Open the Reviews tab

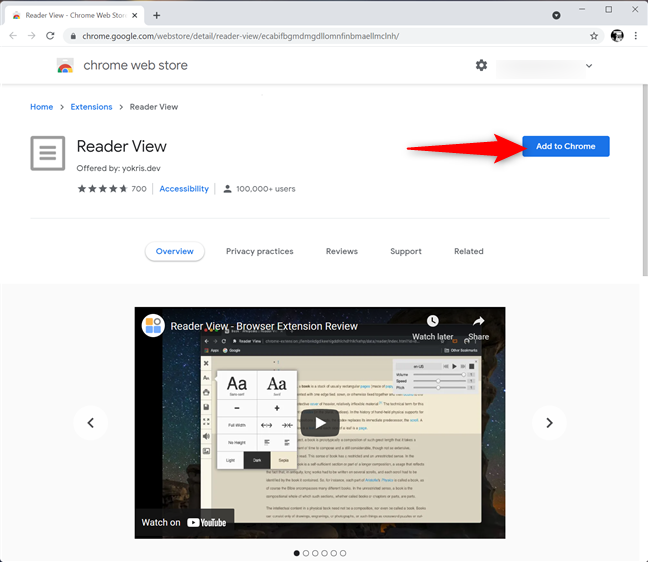(x=342, y=251)
